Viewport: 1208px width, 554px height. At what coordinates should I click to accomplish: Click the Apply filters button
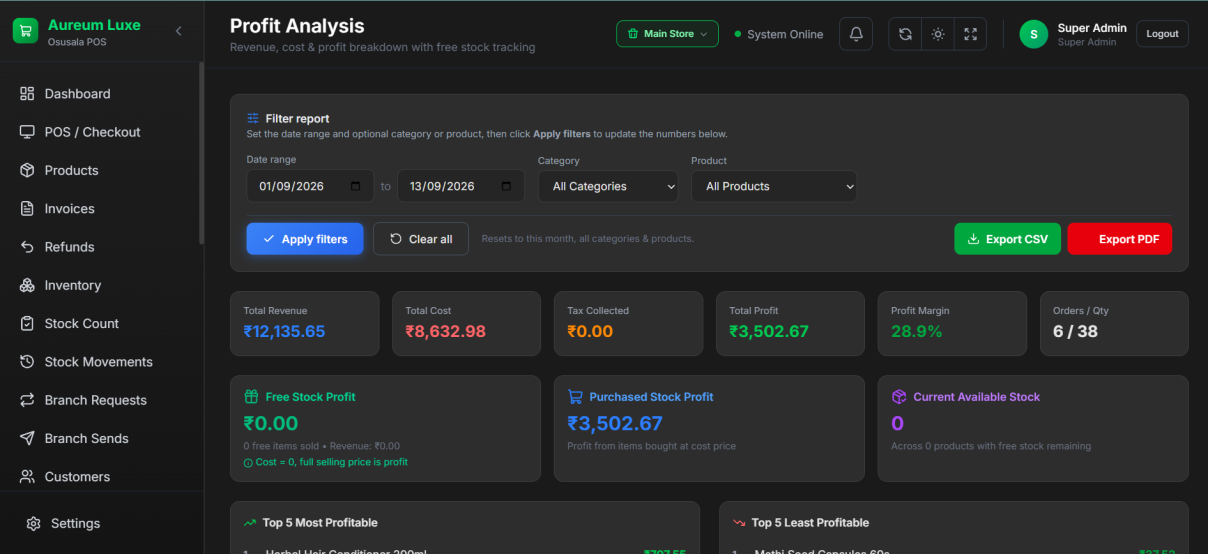[305, 239]
